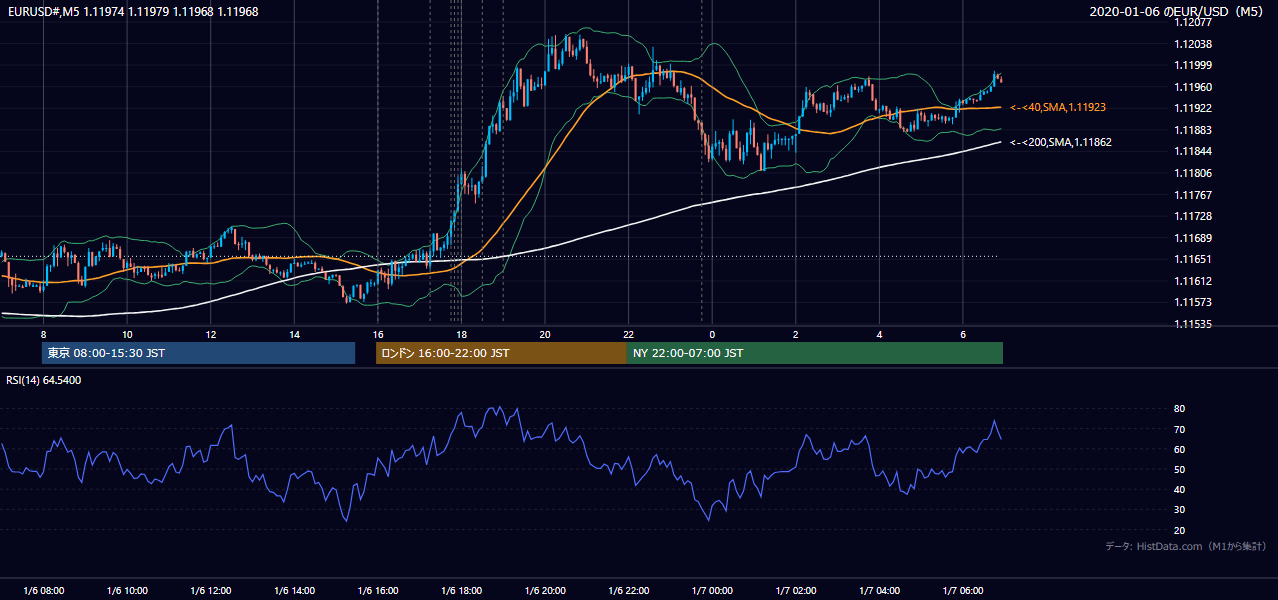Screen dimensions: 1278x600
Task: Click hour 2 on the price chart time axis
Action: pyautogui.click(x=795, y=333)
